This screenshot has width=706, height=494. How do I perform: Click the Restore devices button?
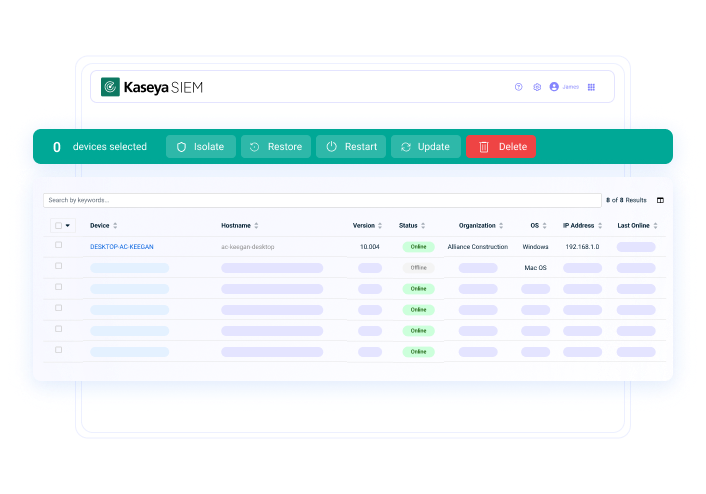(x=276, y=147)
